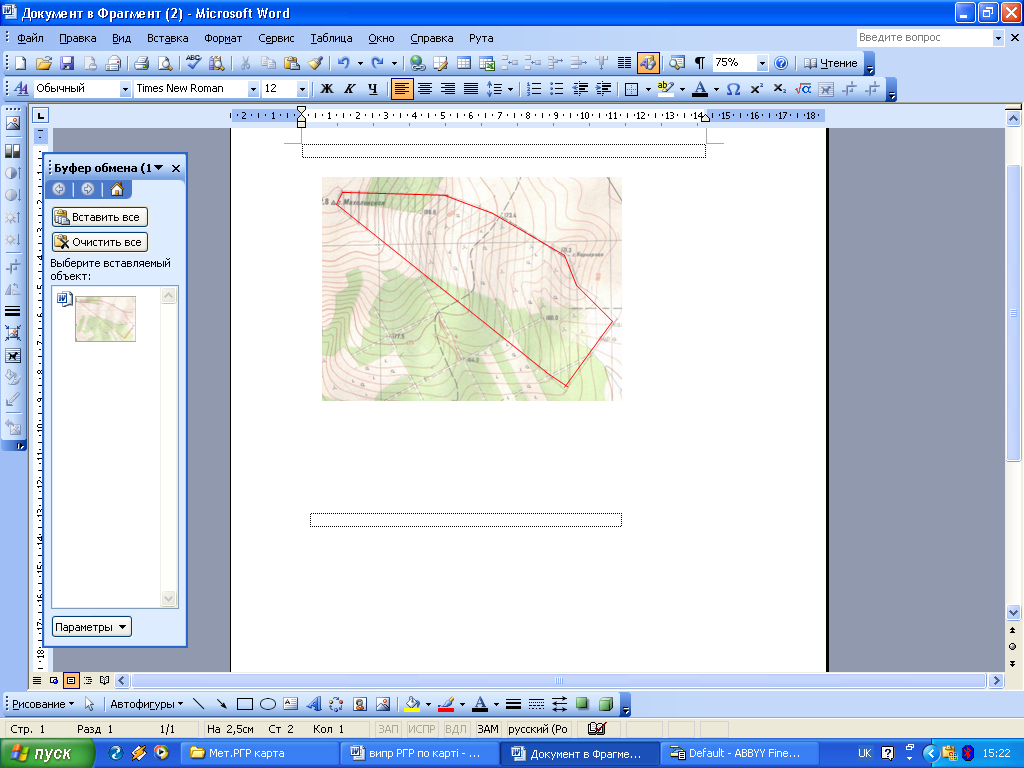Image resolution: width=1024 pixels, height=768 pixels.
Task: Open the Таблица menu
Action: (x=331, y=38)
